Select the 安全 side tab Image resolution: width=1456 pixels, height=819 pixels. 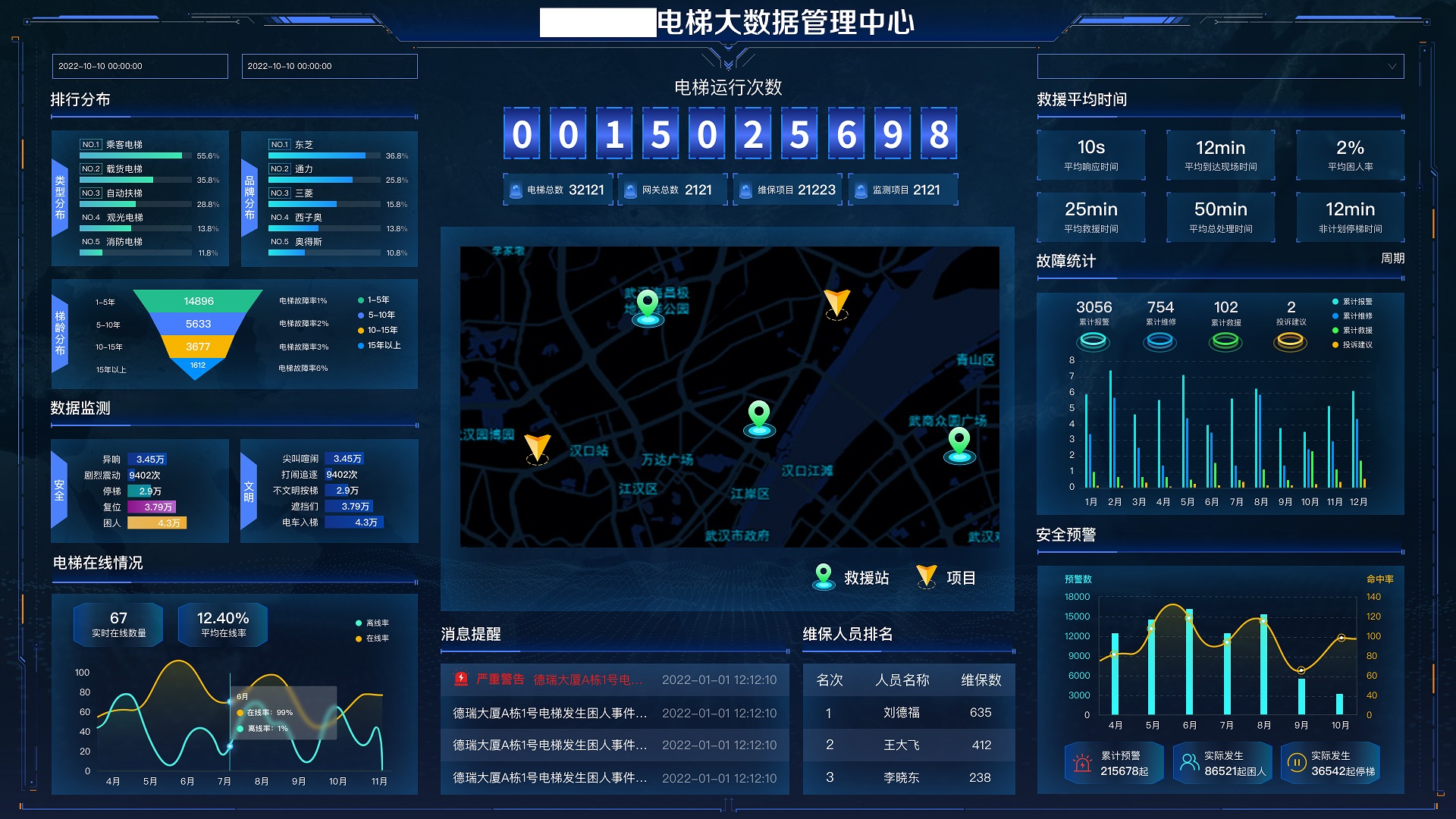(59, 490)
